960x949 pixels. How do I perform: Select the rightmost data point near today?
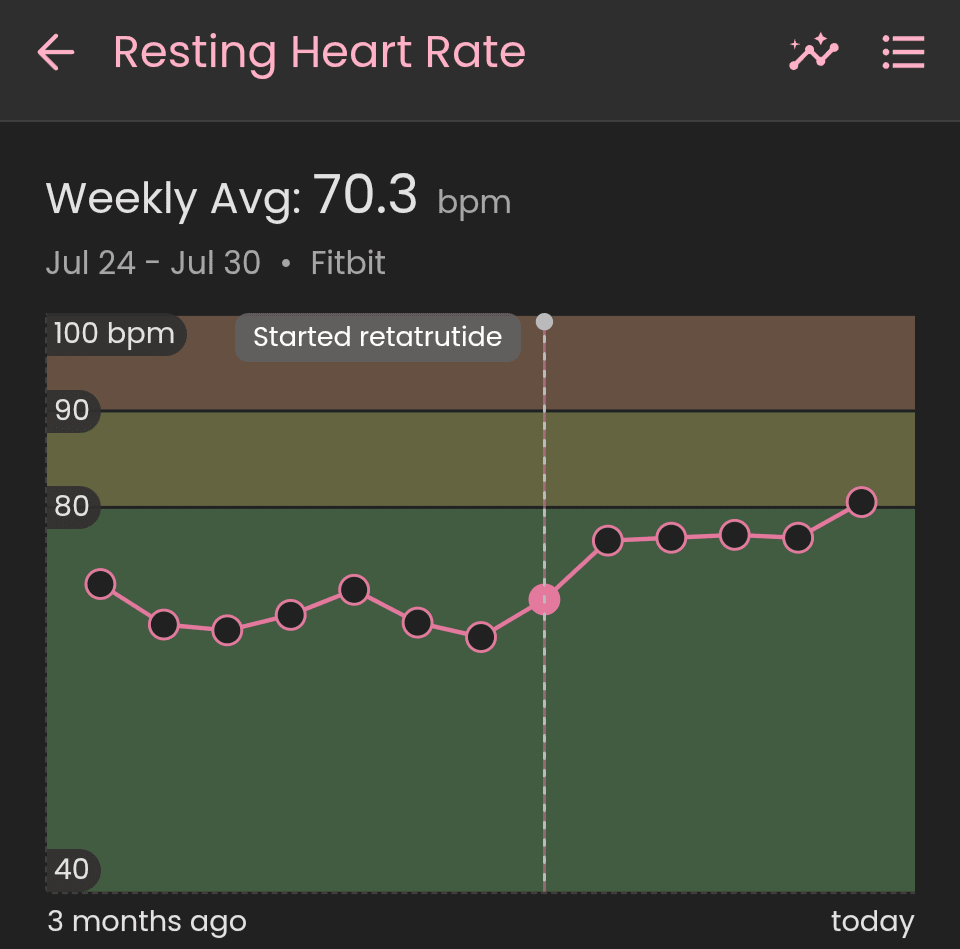(x=861, y=502)
